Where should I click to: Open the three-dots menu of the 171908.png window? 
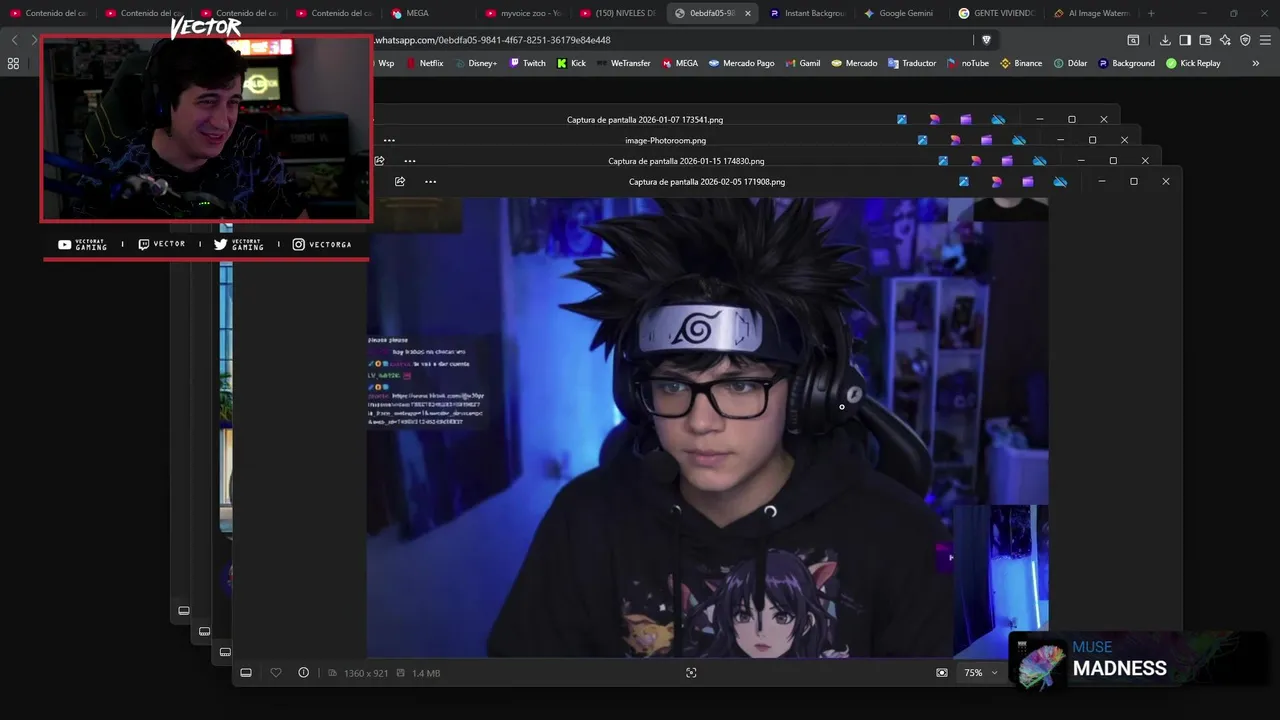point(430,182)
